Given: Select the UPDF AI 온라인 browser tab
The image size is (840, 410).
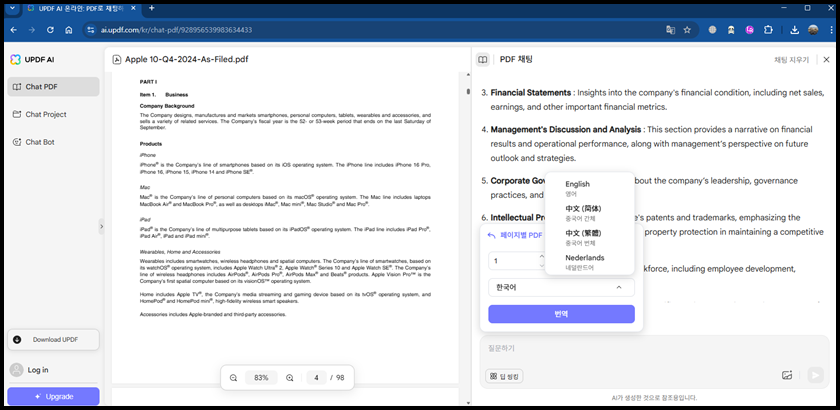Looking at the screenshot, I should 81,9.
